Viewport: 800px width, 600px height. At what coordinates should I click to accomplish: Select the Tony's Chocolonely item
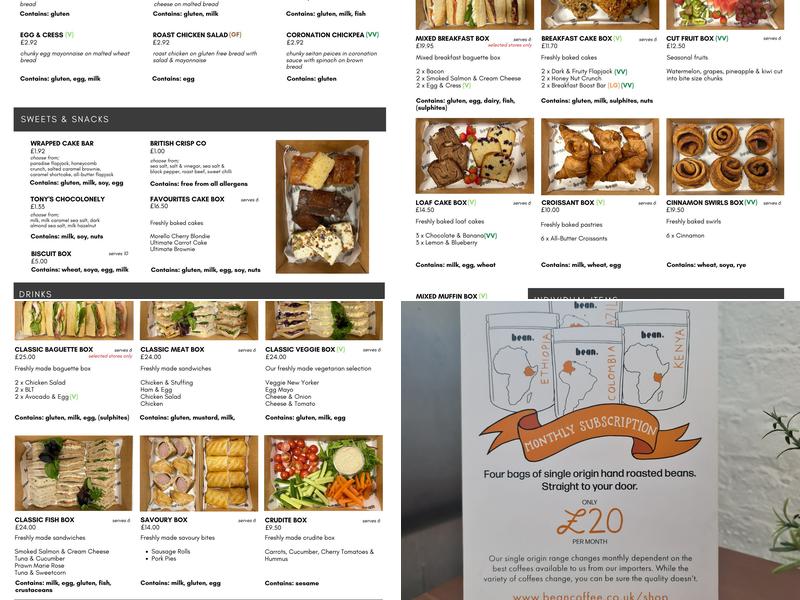[x=67, y=199]
